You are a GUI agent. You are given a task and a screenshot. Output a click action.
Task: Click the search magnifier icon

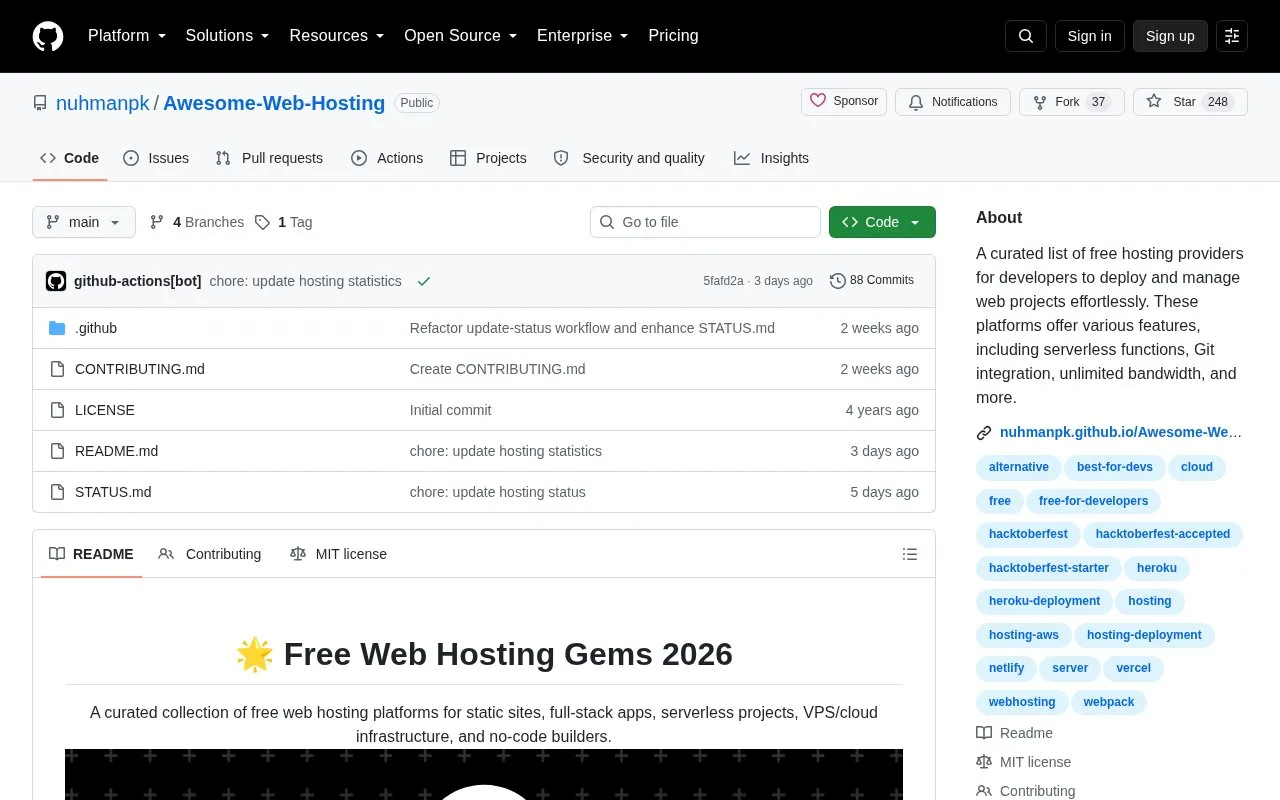pos(1026,36)
